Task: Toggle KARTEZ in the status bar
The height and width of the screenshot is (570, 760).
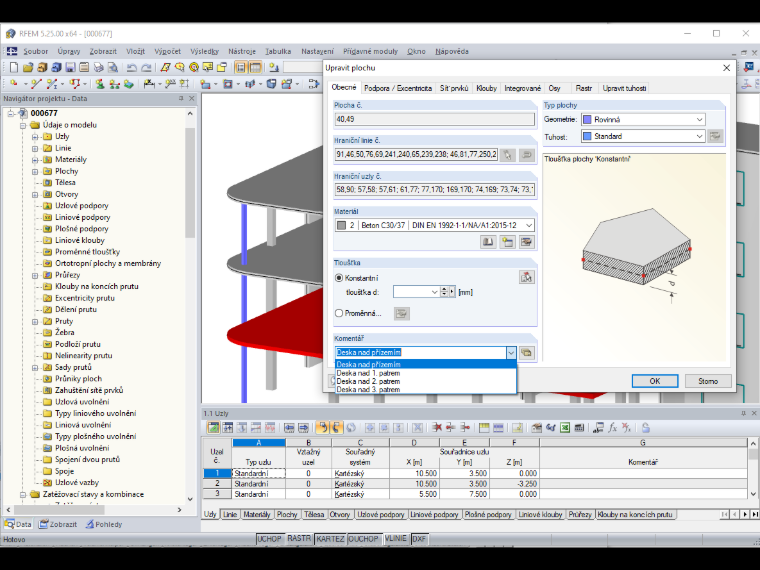Action: pos(330,539)
